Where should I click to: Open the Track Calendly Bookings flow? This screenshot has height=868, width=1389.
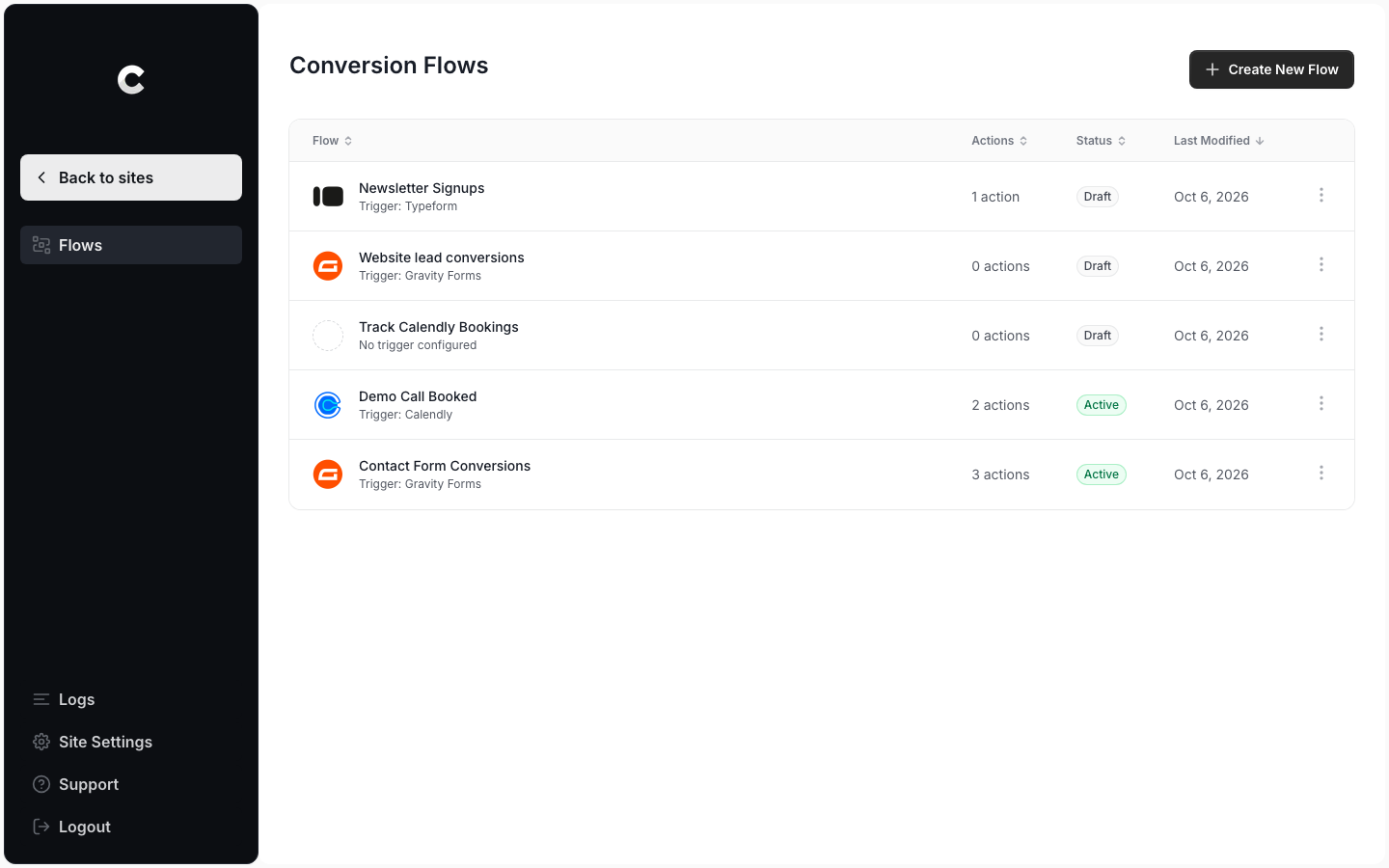coord(439,327)
